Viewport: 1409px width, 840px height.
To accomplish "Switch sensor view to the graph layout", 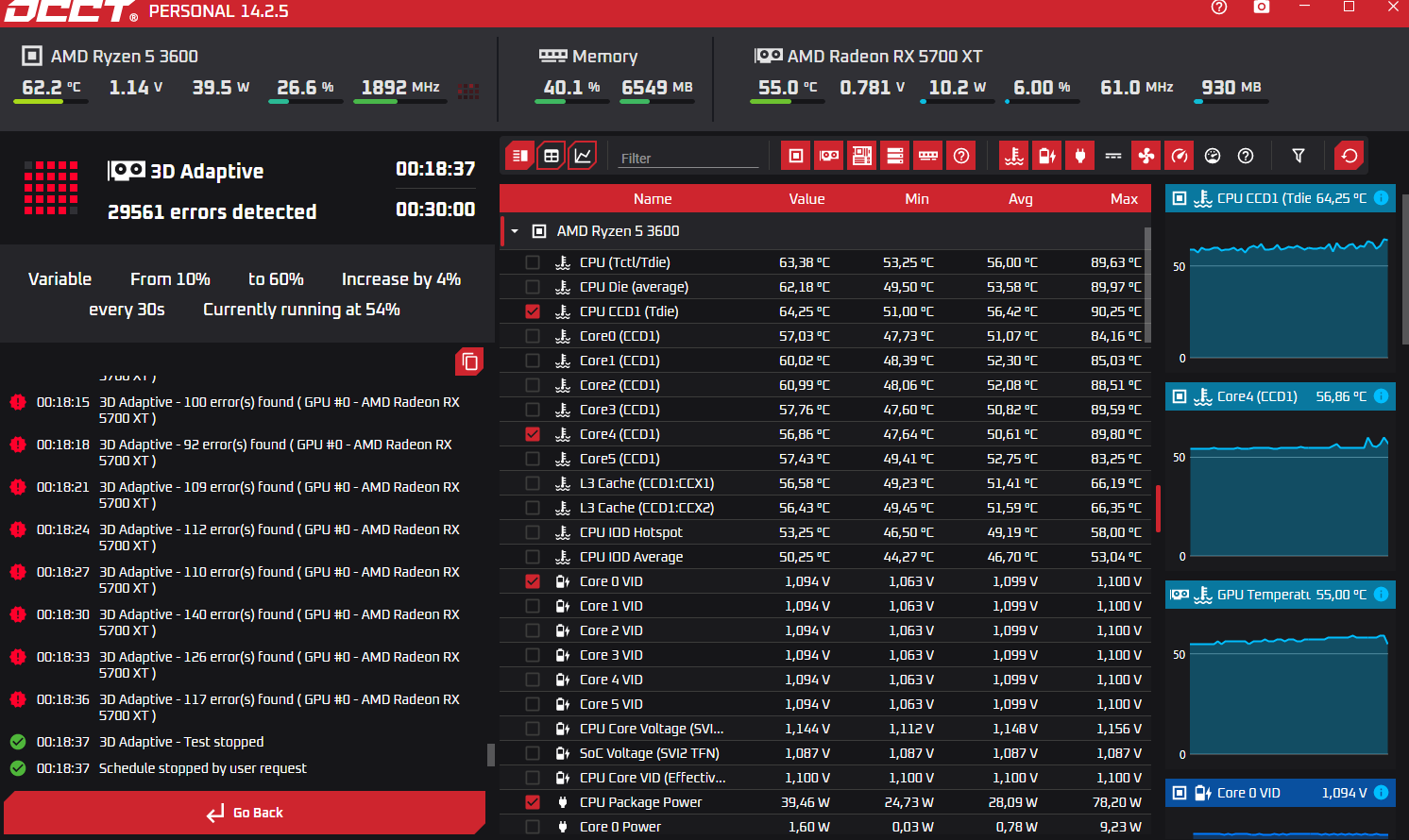I will pyautogui.click(x=583, y=156).
